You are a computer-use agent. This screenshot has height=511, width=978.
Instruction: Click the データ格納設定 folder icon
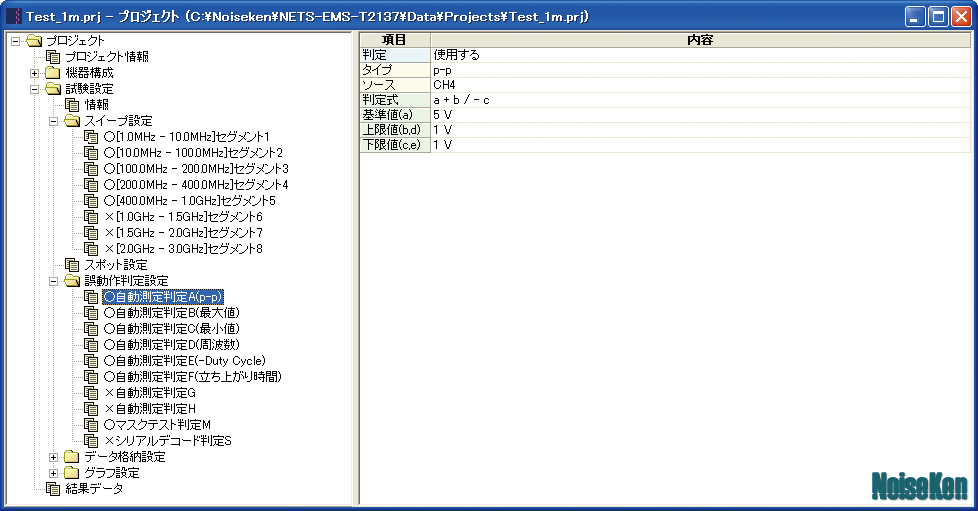click(x=72, y=457)
